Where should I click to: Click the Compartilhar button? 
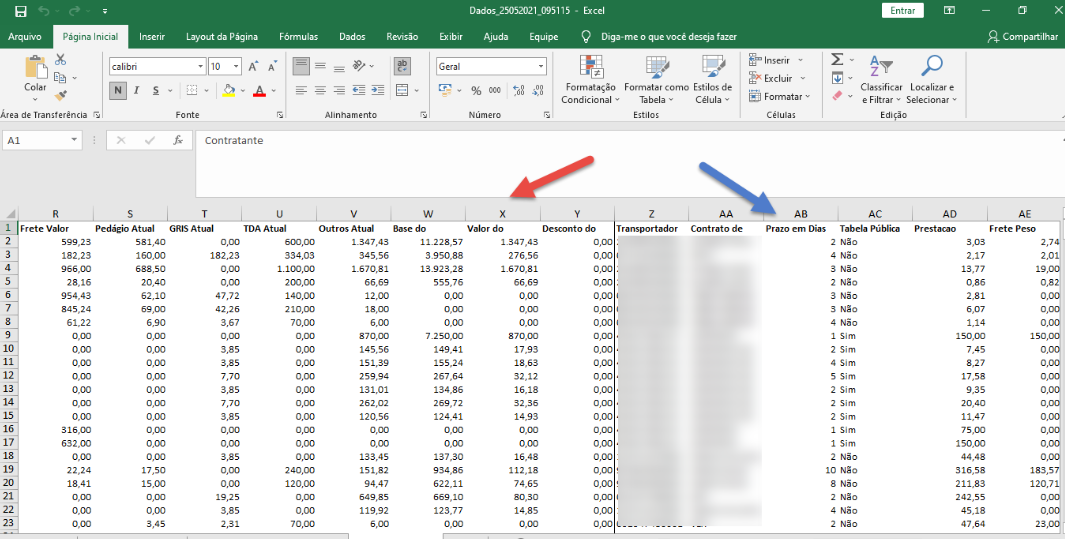(1022, 37)
